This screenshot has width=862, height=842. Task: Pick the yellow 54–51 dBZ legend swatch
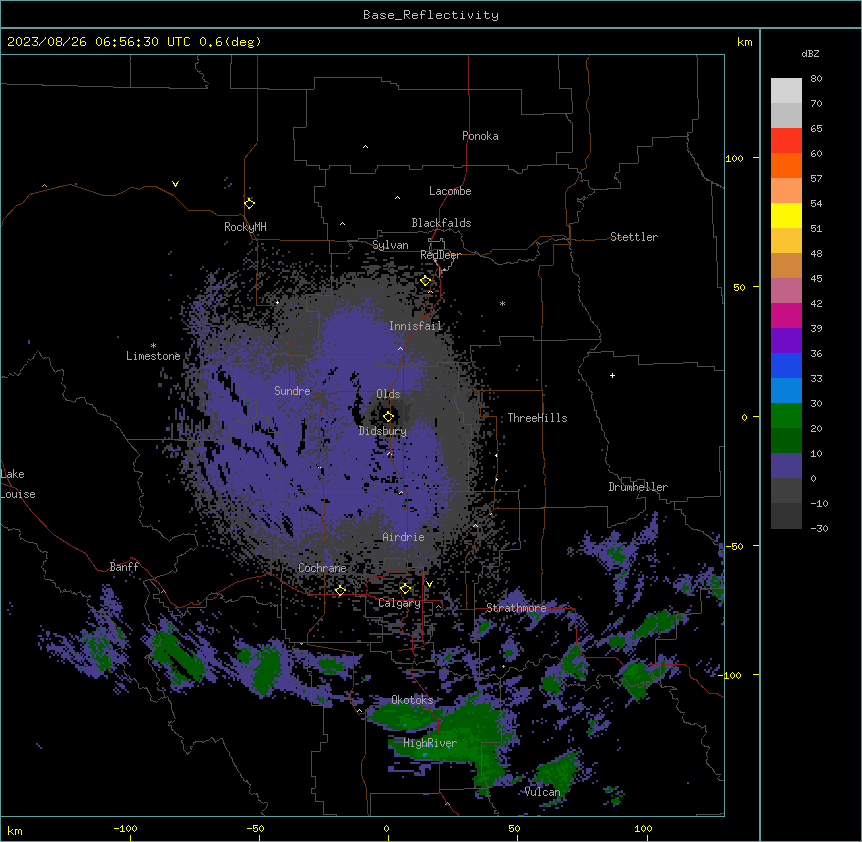[x=786, y=215]
